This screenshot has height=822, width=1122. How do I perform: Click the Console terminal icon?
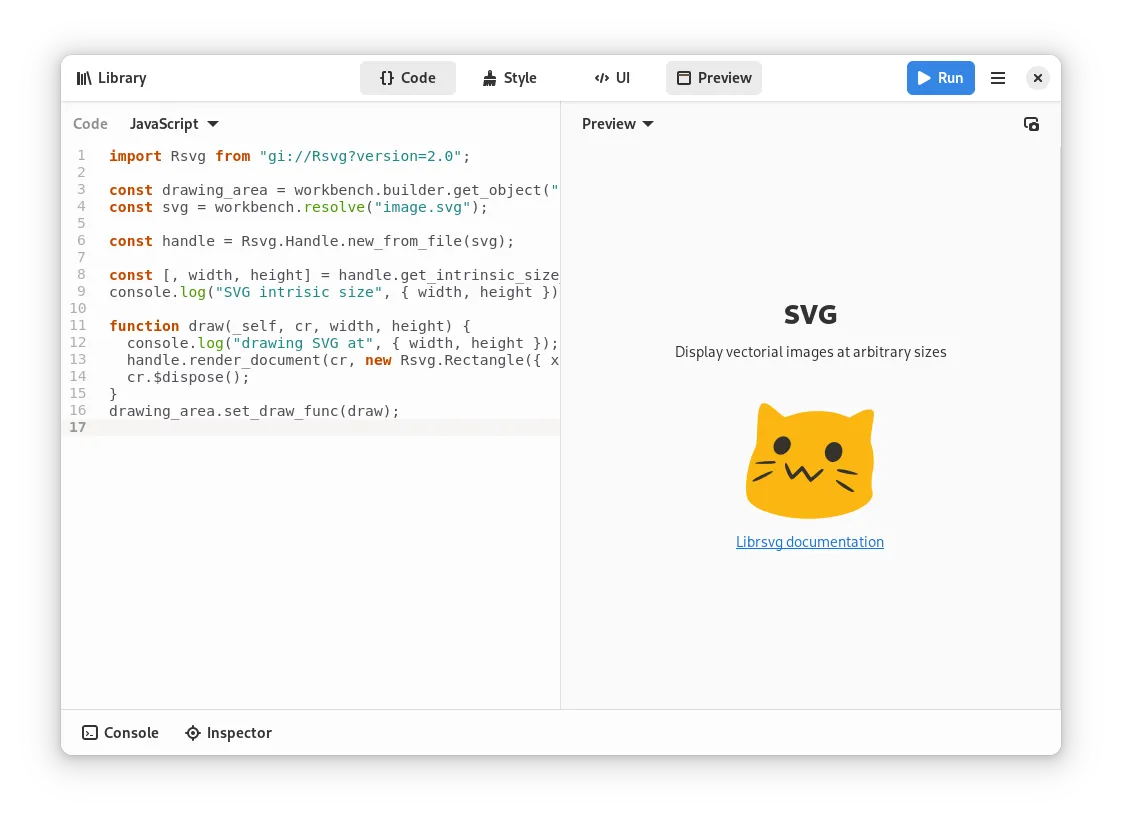pyautogui.click(x=90, y=733)
